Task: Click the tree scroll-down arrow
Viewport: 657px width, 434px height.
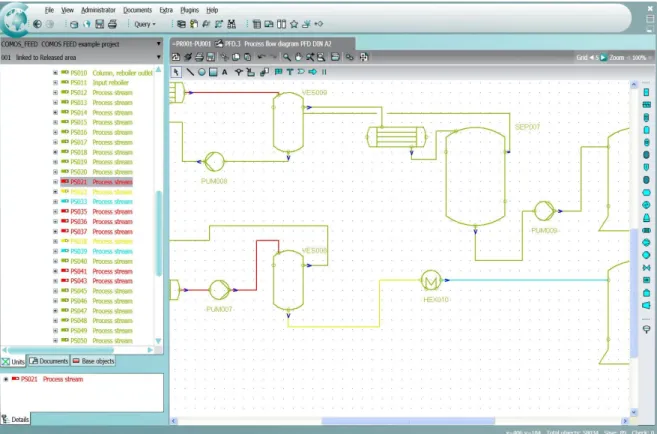Action: click(158, 341)
